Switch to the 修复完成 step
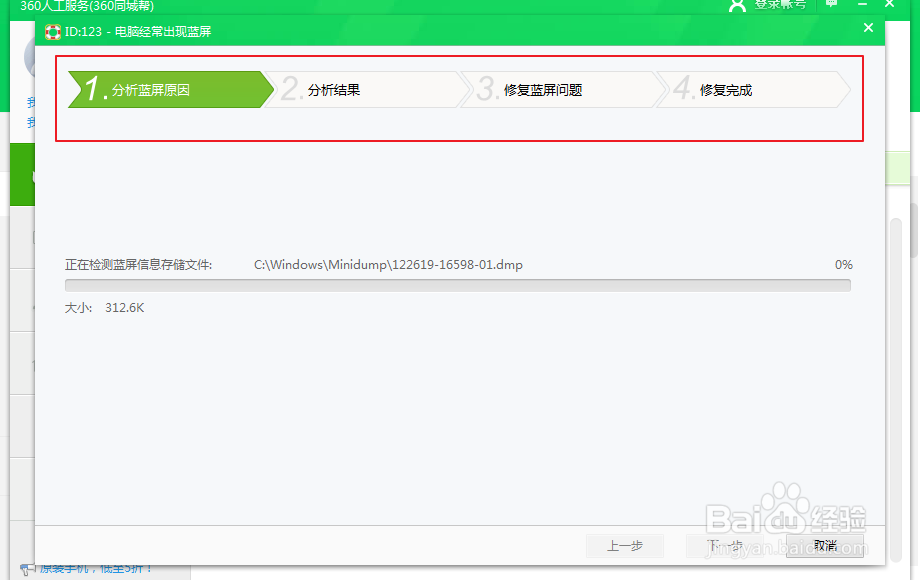 [x=725, y=89]
